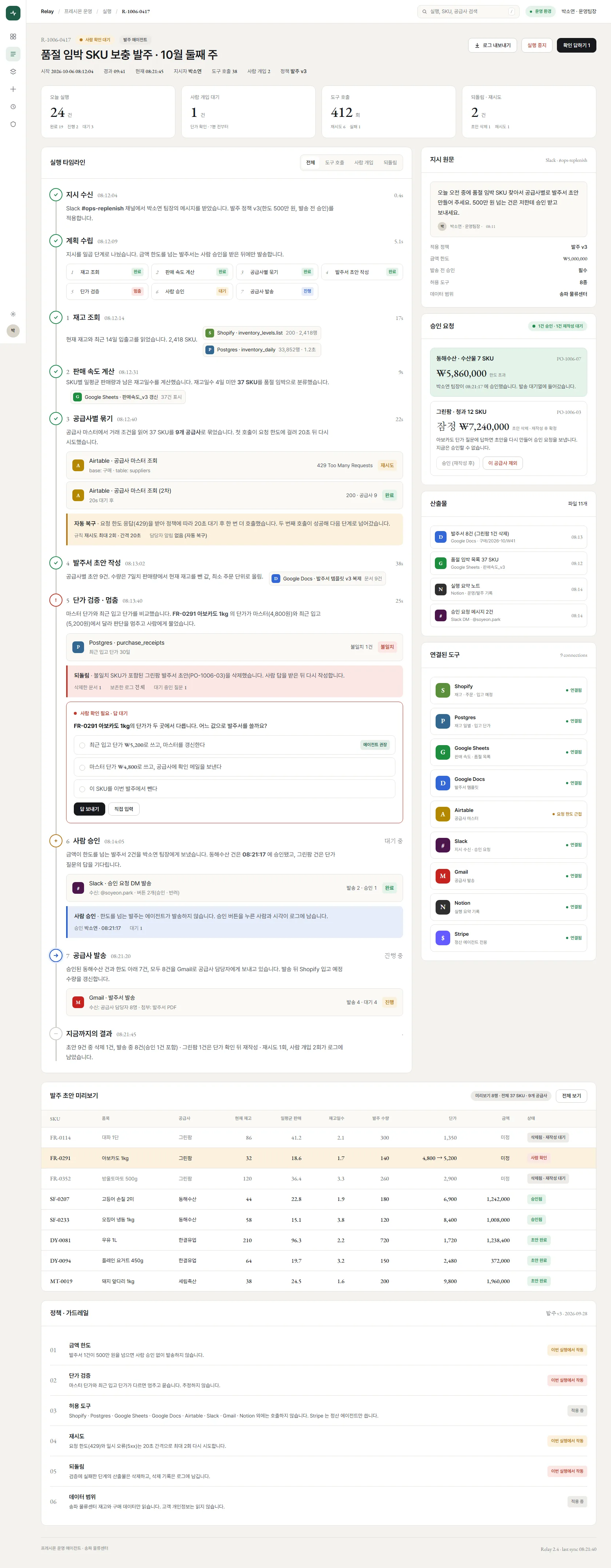Switch to the 사람 개입 timeline tab

[364, 163]
